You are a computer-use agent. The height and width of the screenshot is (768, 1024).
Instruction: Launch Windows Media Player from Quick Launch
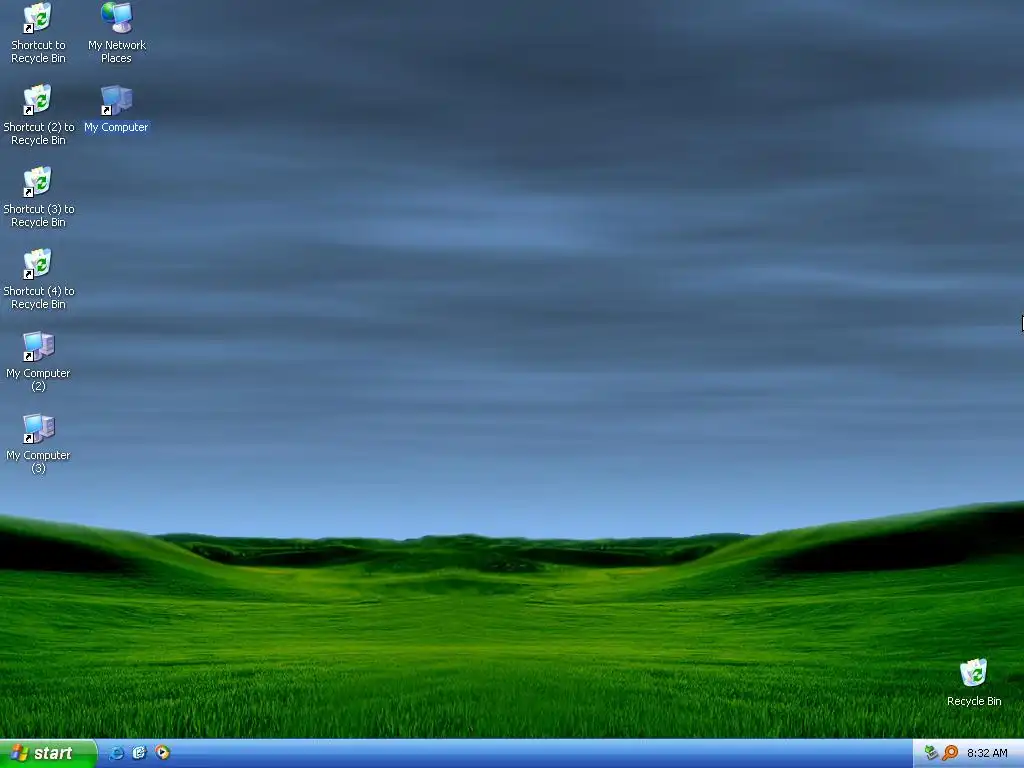click(162, 753)
